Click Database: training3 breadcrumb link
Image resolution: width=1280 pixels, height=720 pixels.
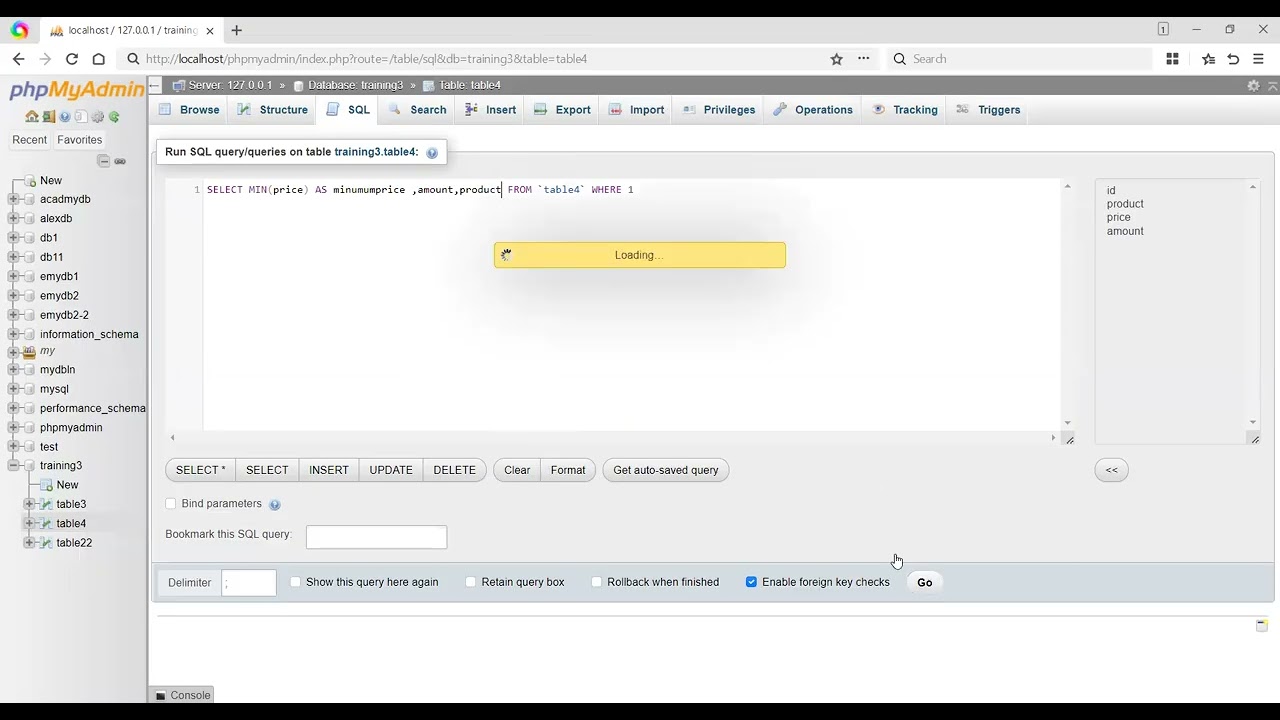pos(355,86)
